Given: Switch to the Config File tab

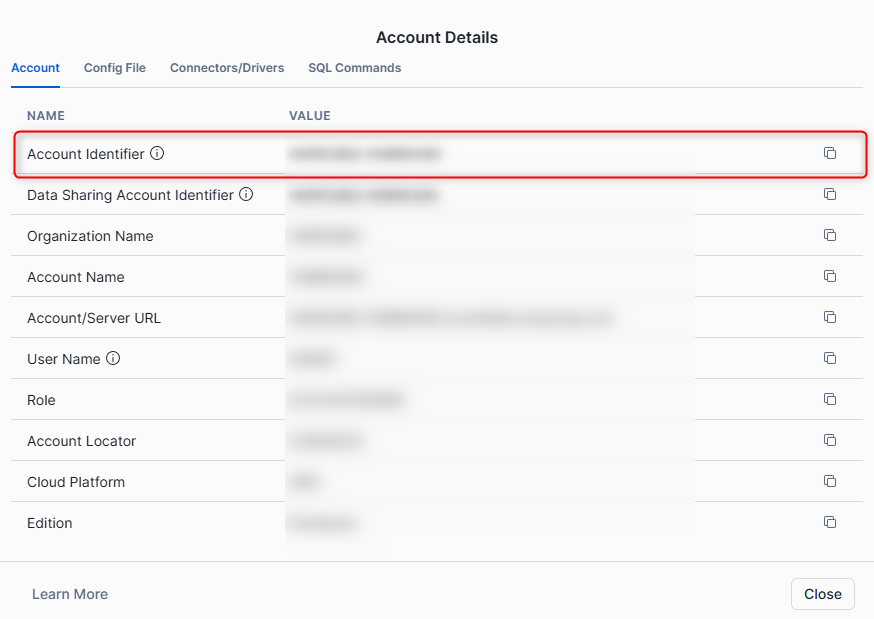Looking at the screenshot, I should [115, 68].
